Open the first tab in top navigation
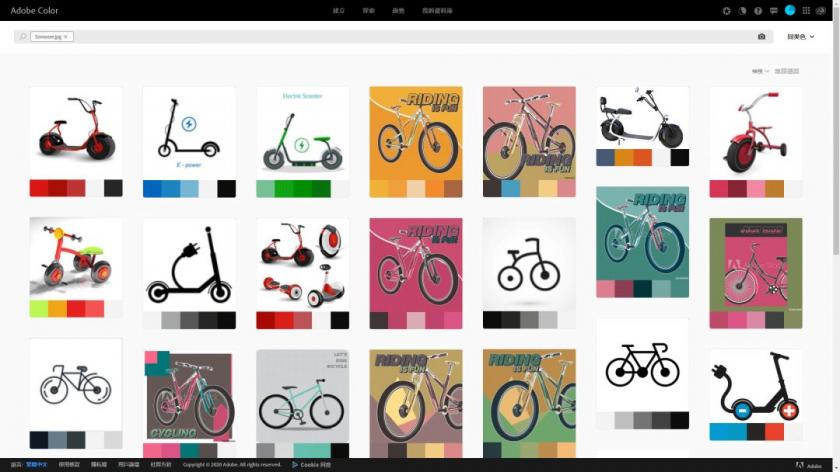Screen dimensions: 840x472 point(338,11)
